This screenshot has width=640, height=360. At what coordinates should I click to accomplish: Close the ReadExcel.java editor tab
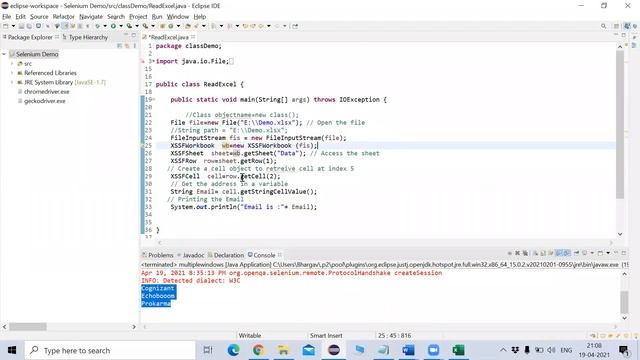point(193,37)
